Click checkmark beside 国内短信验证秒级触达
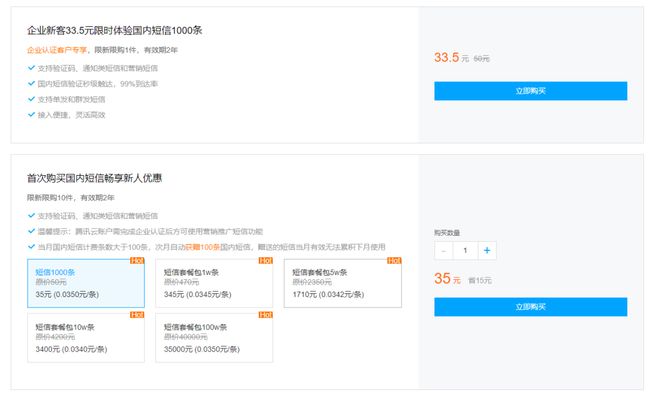 (31, 83)
